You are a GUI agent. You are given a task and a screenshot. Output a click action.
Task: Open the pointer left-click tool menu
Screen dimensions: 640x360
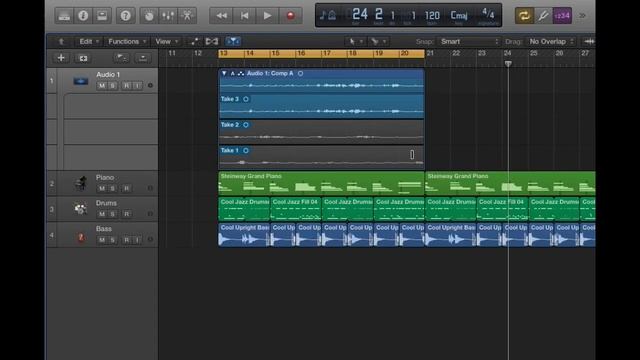355,41
